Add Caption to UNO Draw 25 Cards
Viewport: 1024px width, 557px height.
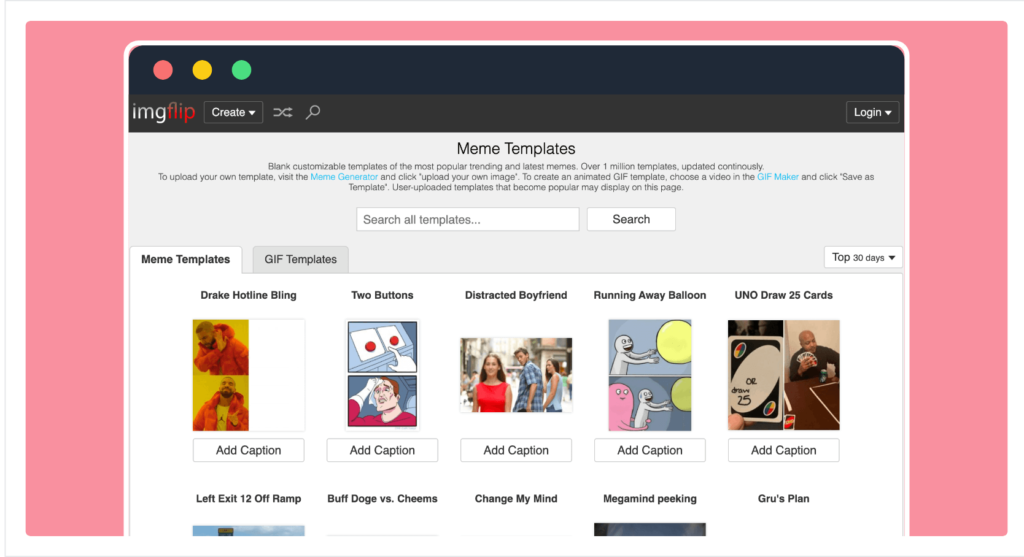(x=784, y=450)
